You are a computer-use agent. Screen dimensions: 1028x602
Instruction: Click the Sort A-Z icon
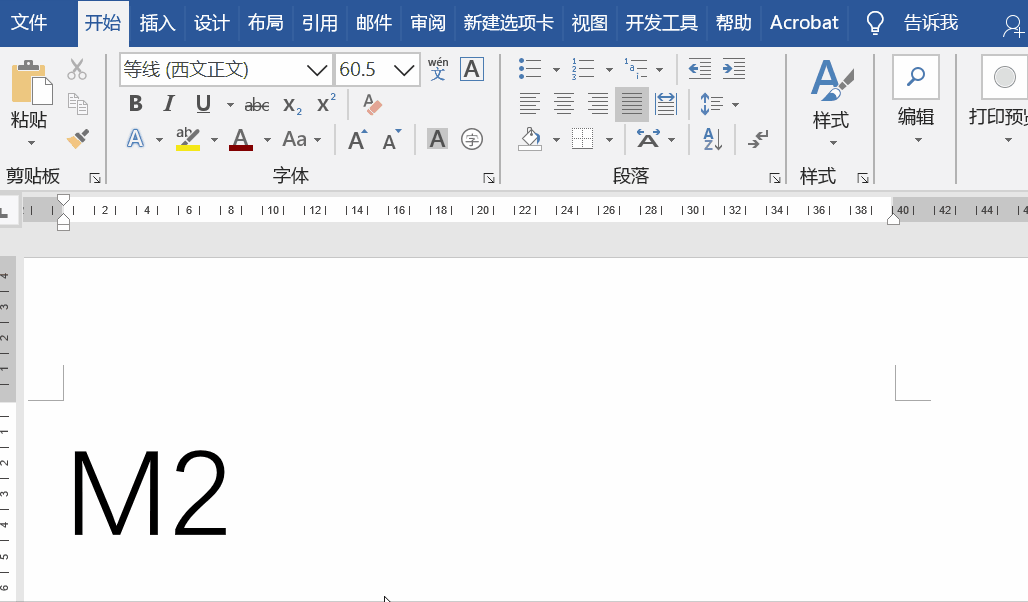(x=713, y=139)
